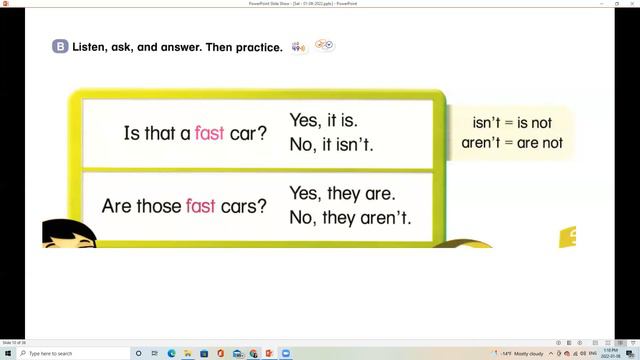
Task: Open the taskbar clock and date
Action: (x=611, y=353)
